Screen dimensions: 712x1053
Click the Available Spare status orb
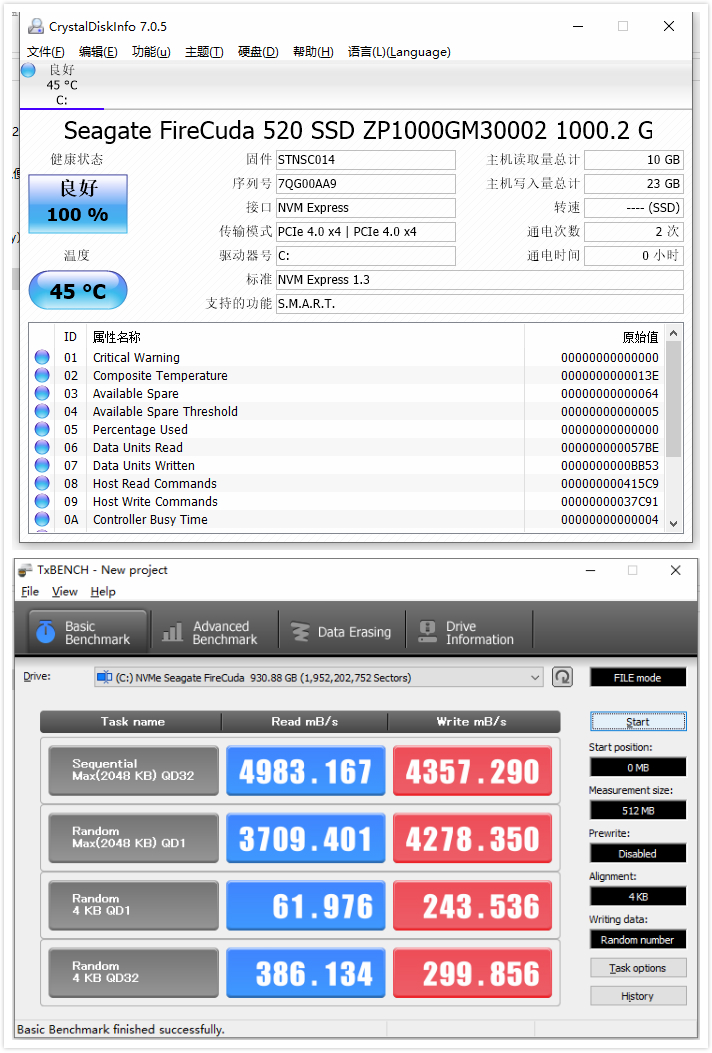pyautogui.click(x=42, y=394)
